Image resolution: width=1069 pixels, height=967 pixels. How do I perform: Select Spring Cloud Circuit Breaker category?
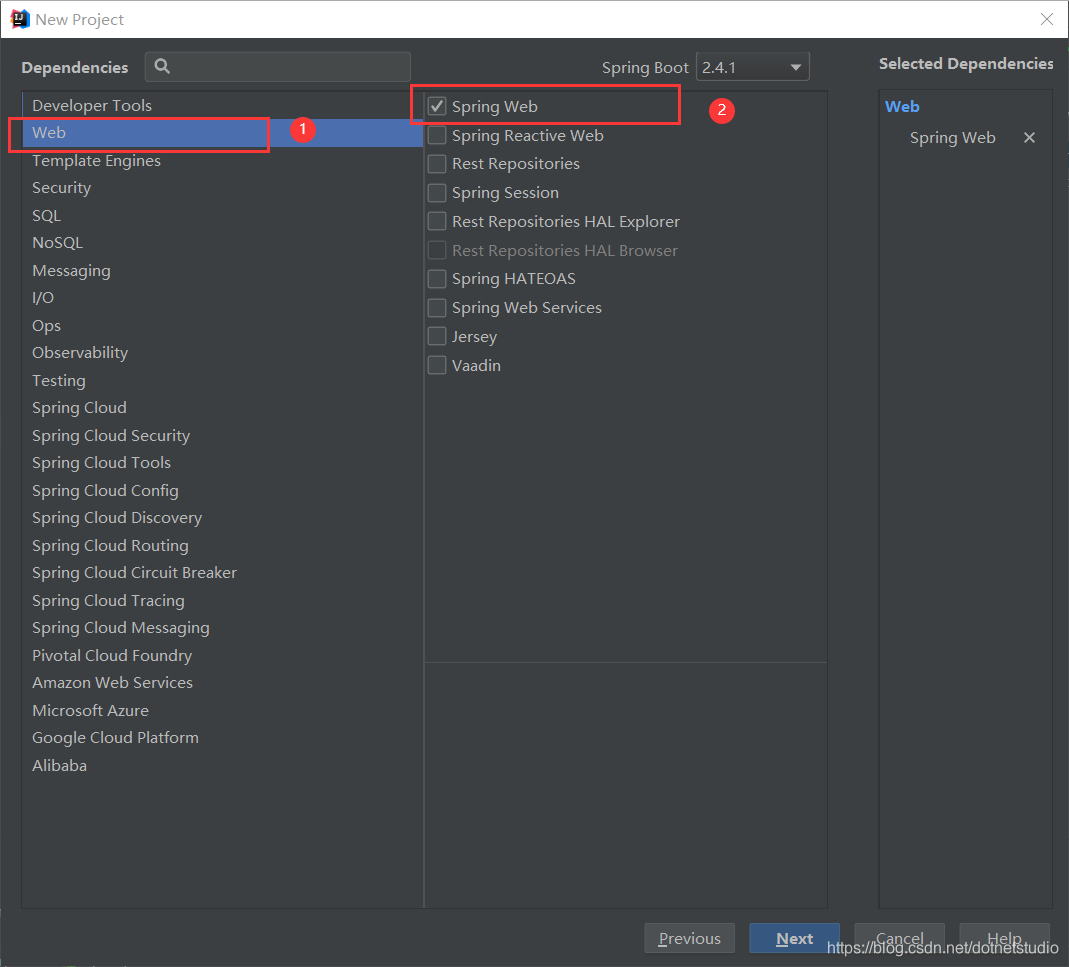(222, 573)
